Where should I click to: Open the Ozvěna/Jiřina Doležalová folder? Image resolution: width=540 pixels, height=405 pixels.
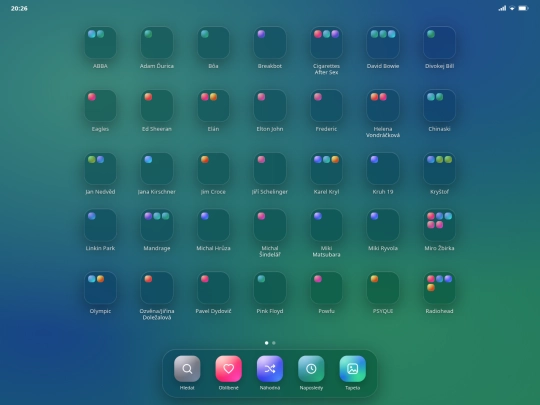coord(157,288)
